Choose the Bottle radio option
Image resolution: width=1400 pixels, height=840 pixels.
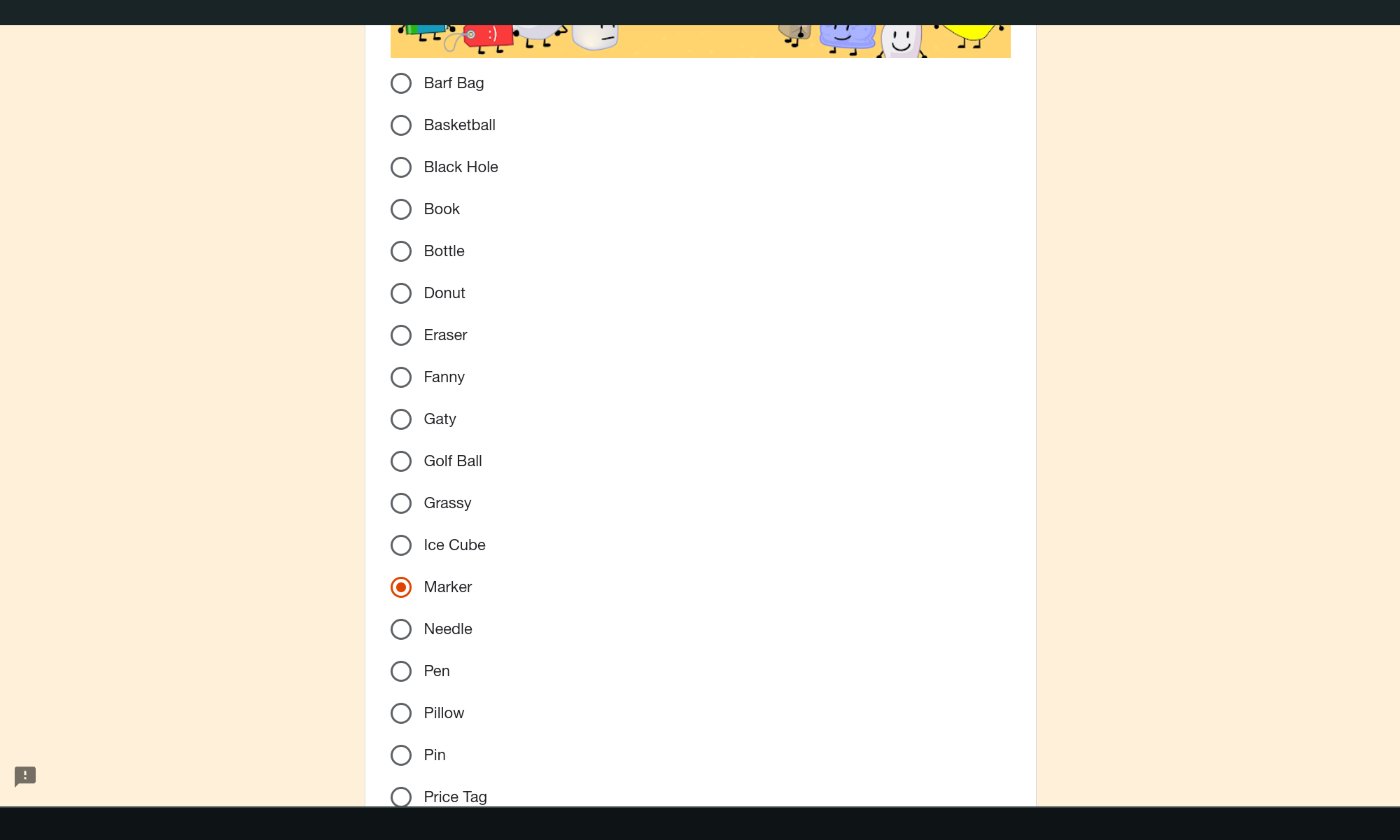click(401, 251)
